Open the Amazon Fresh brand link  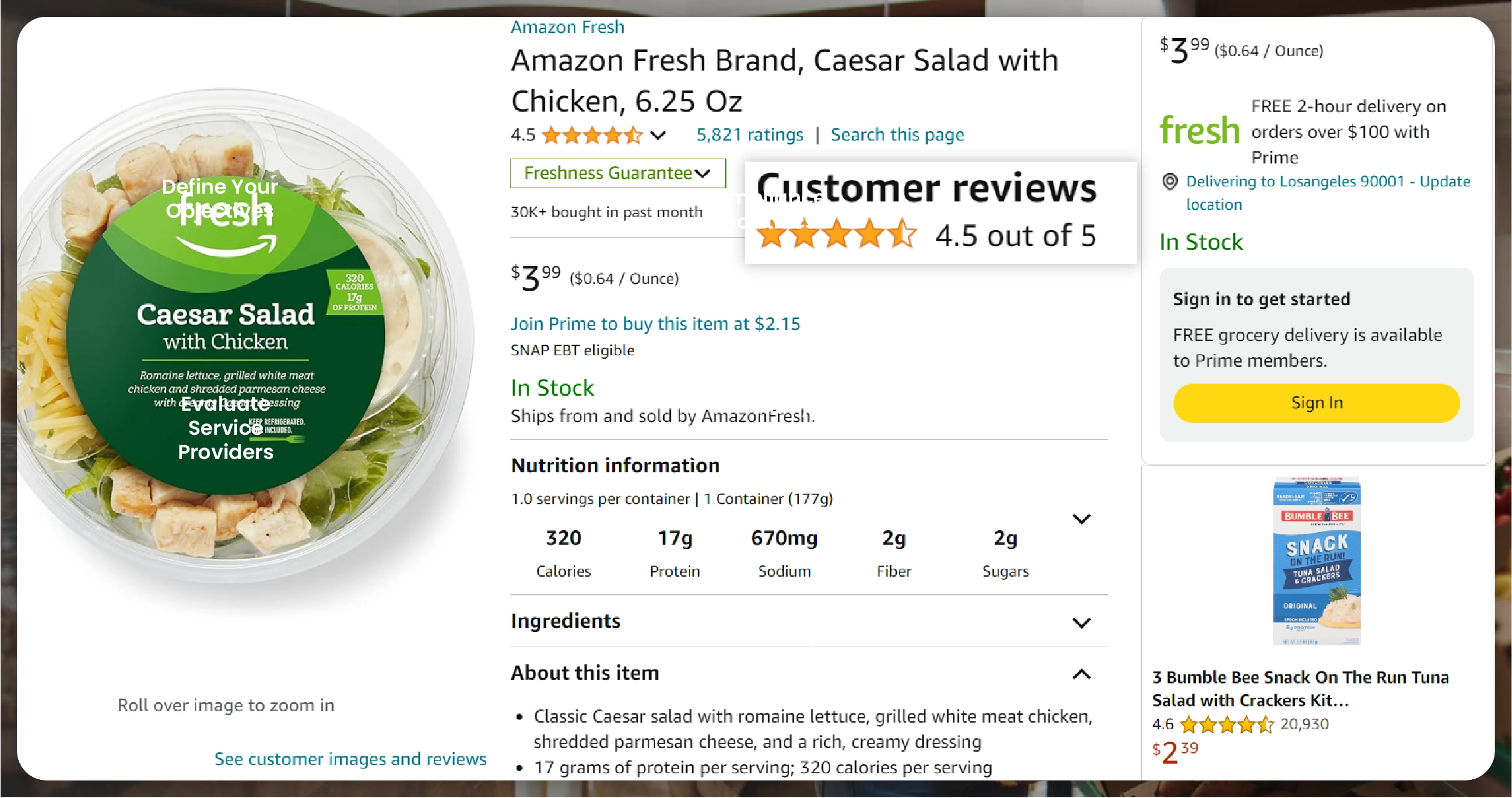coord(567,27)
